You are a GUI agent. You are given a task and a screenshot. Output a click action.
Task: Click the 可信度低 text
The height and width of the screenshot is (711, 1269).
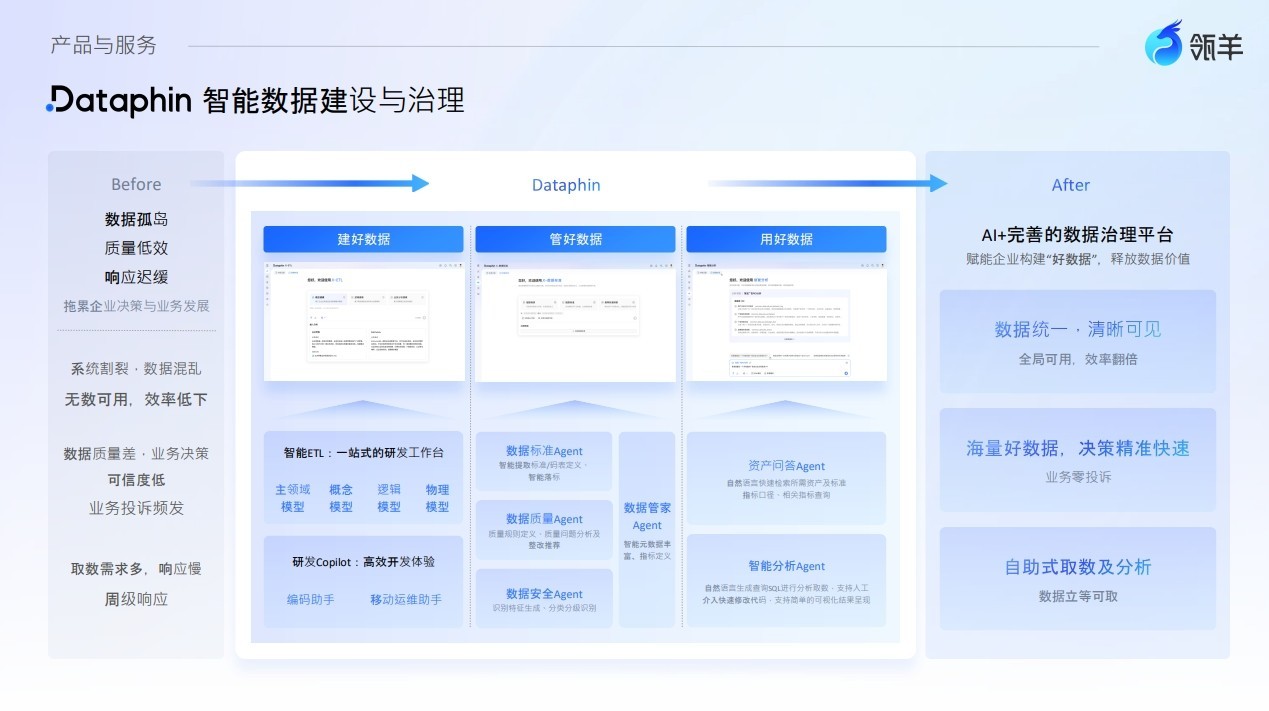coord(136,480)
